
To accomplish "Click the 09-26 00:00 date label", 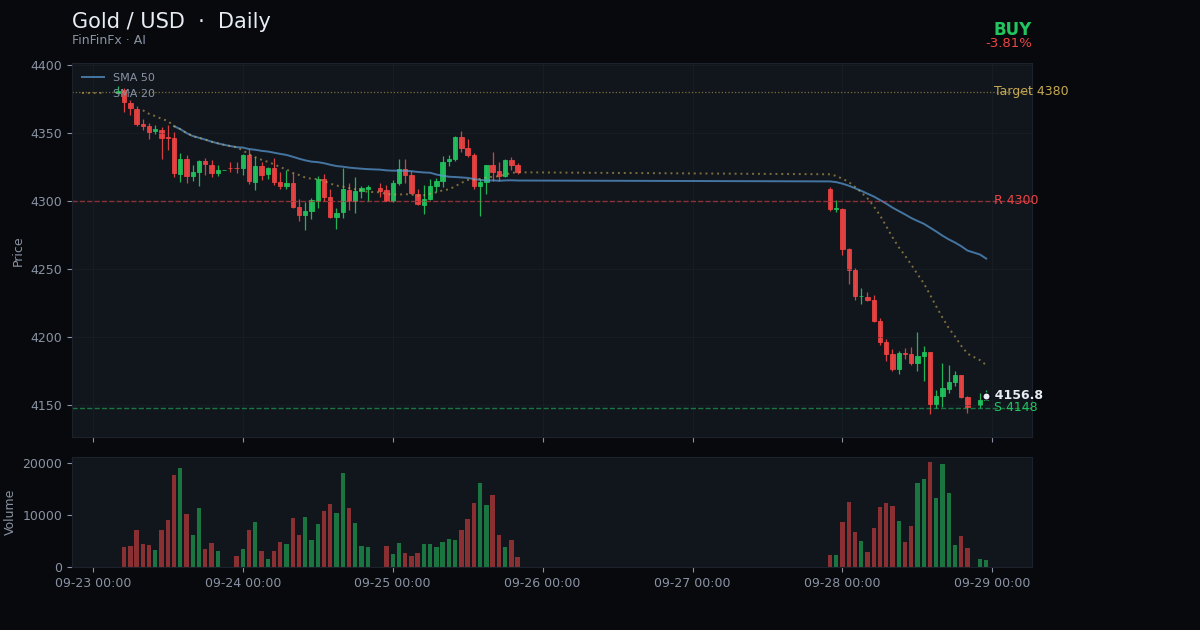I will (542, 583).
